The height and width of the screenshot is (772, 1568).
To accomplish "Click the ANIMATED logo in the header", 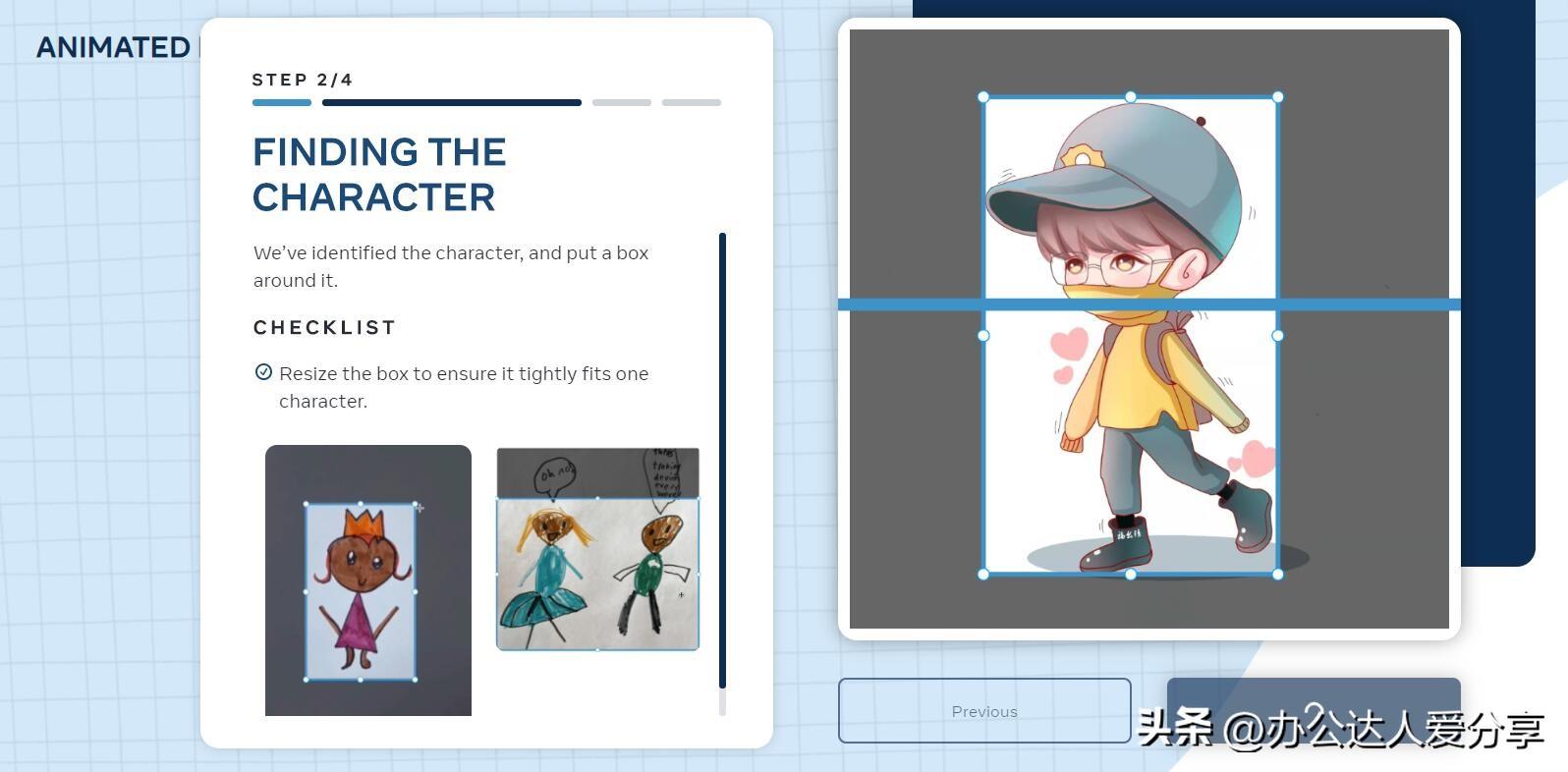I will (113, 47).
